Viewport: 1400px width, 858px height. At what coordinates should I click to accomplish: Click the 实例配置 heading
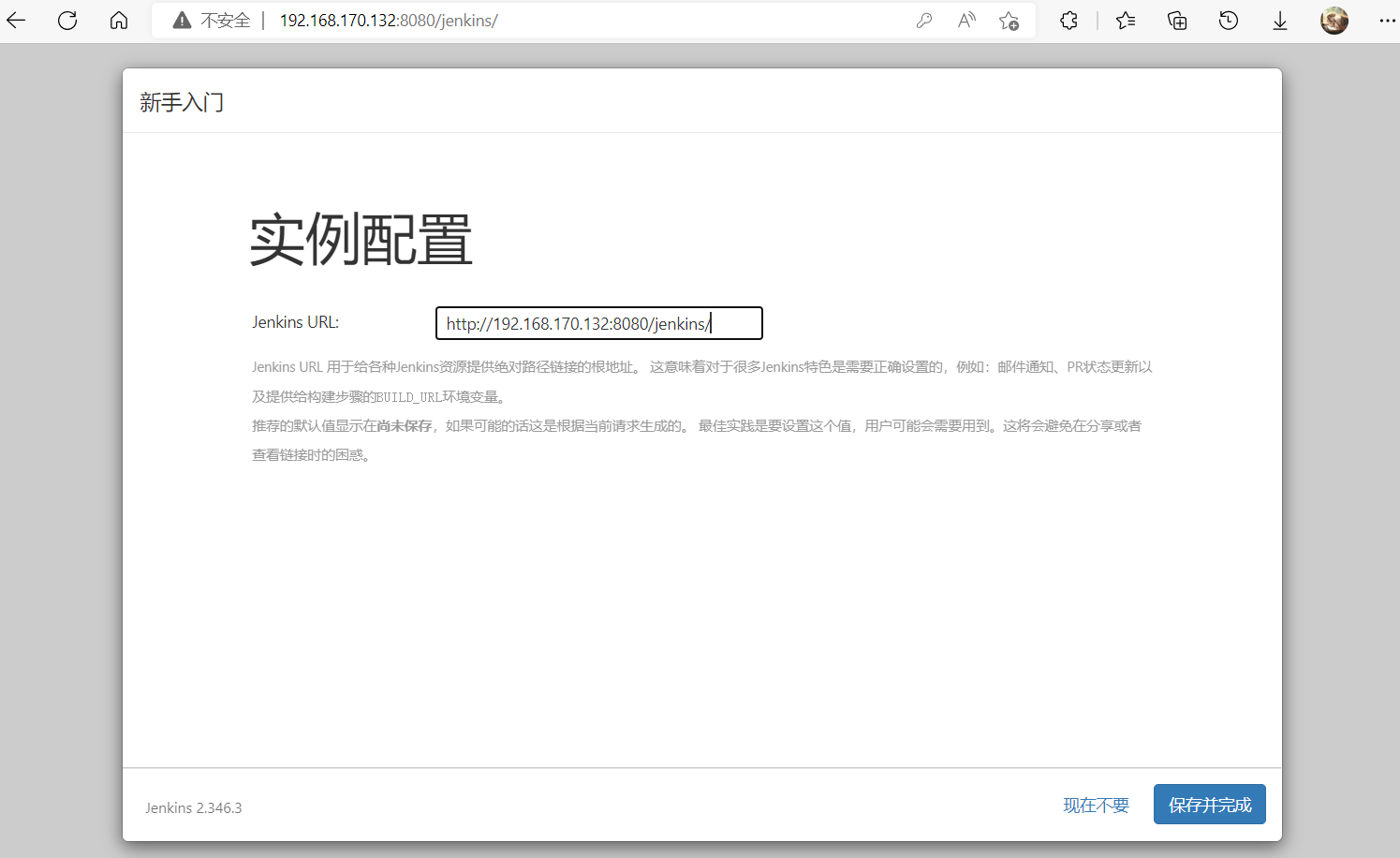point(361,240)
